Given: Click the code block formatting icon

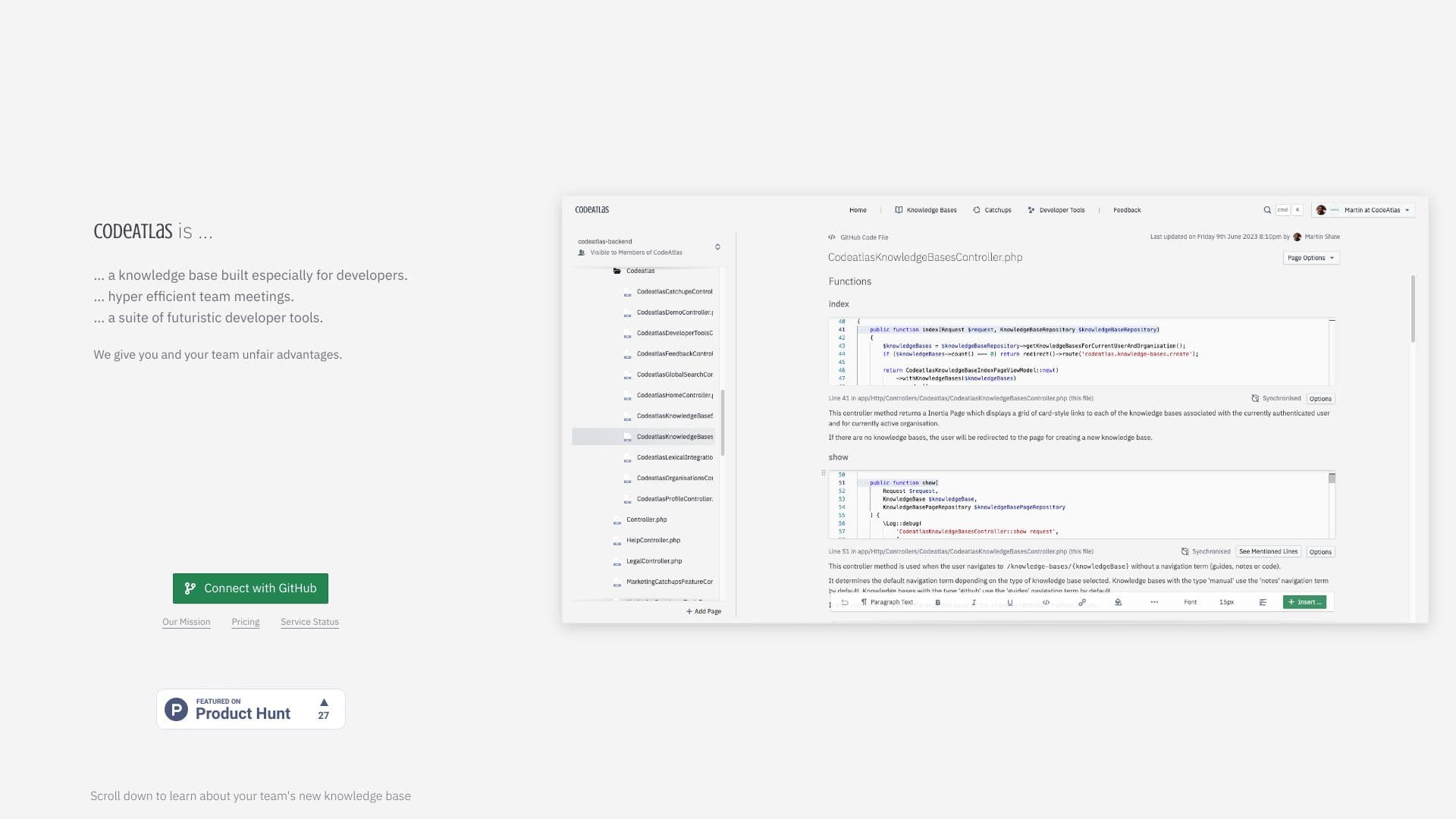Looking at the screenshot, I should point(1045,602).
